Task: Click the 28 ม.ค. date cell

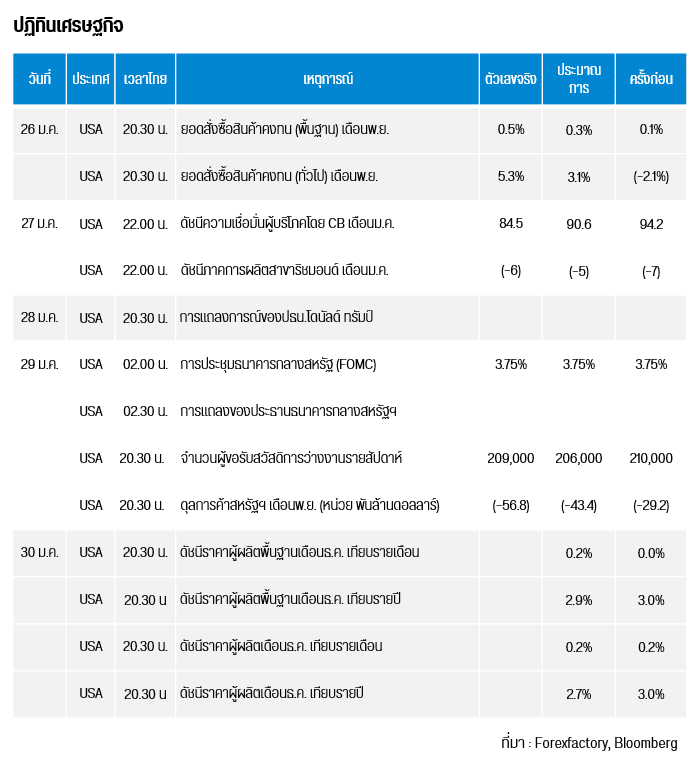Action: tap(40, 318)
